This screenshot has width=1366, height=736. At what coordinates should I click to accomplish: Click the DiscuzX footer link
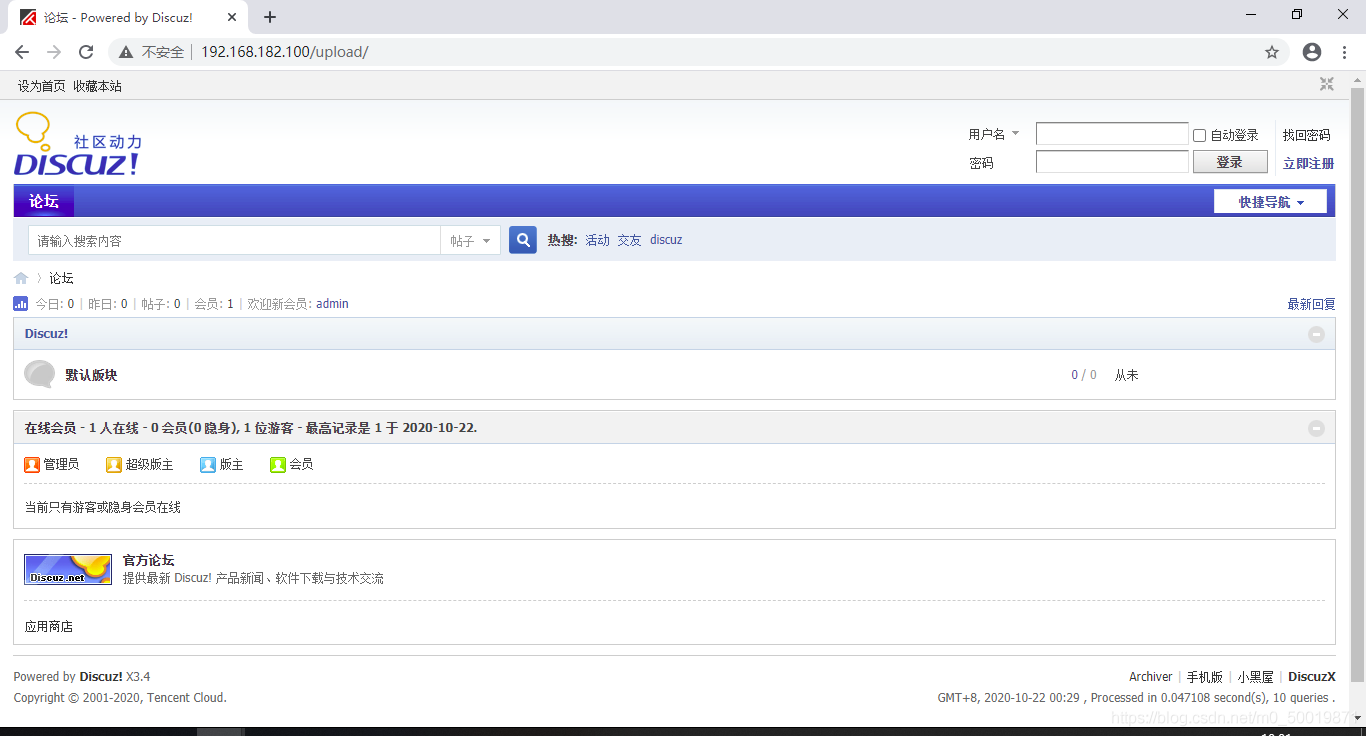tap(1312, 677)
